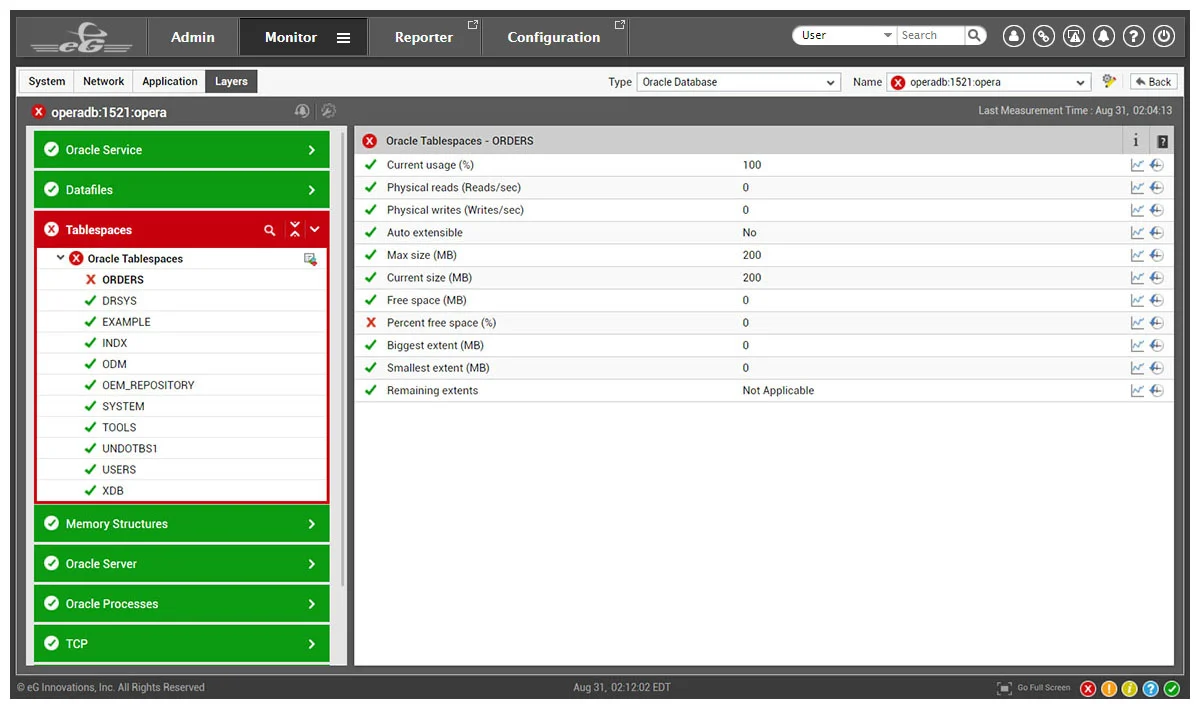Open graph icon for Physical reads row
The width and height of the screenshot is (1200, 709).
[1137, 188]
